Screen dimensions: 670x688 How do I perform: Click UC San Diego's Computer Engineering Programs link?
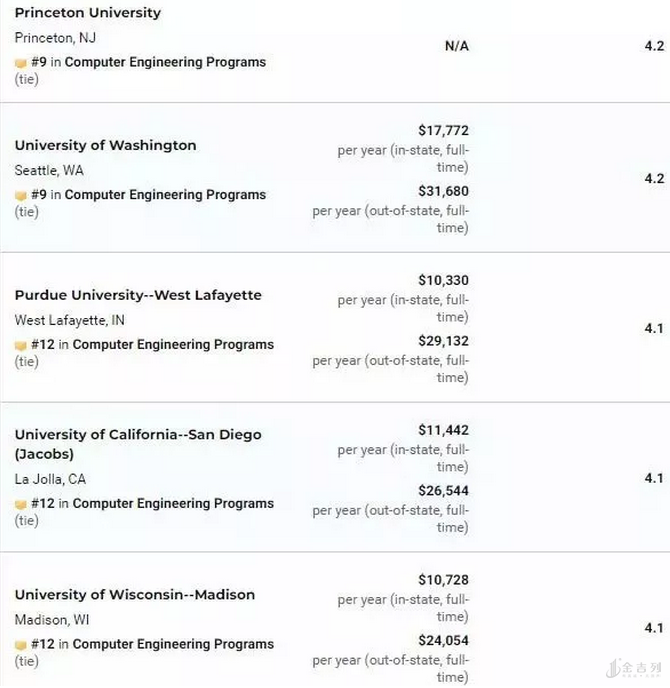(173, 504)
